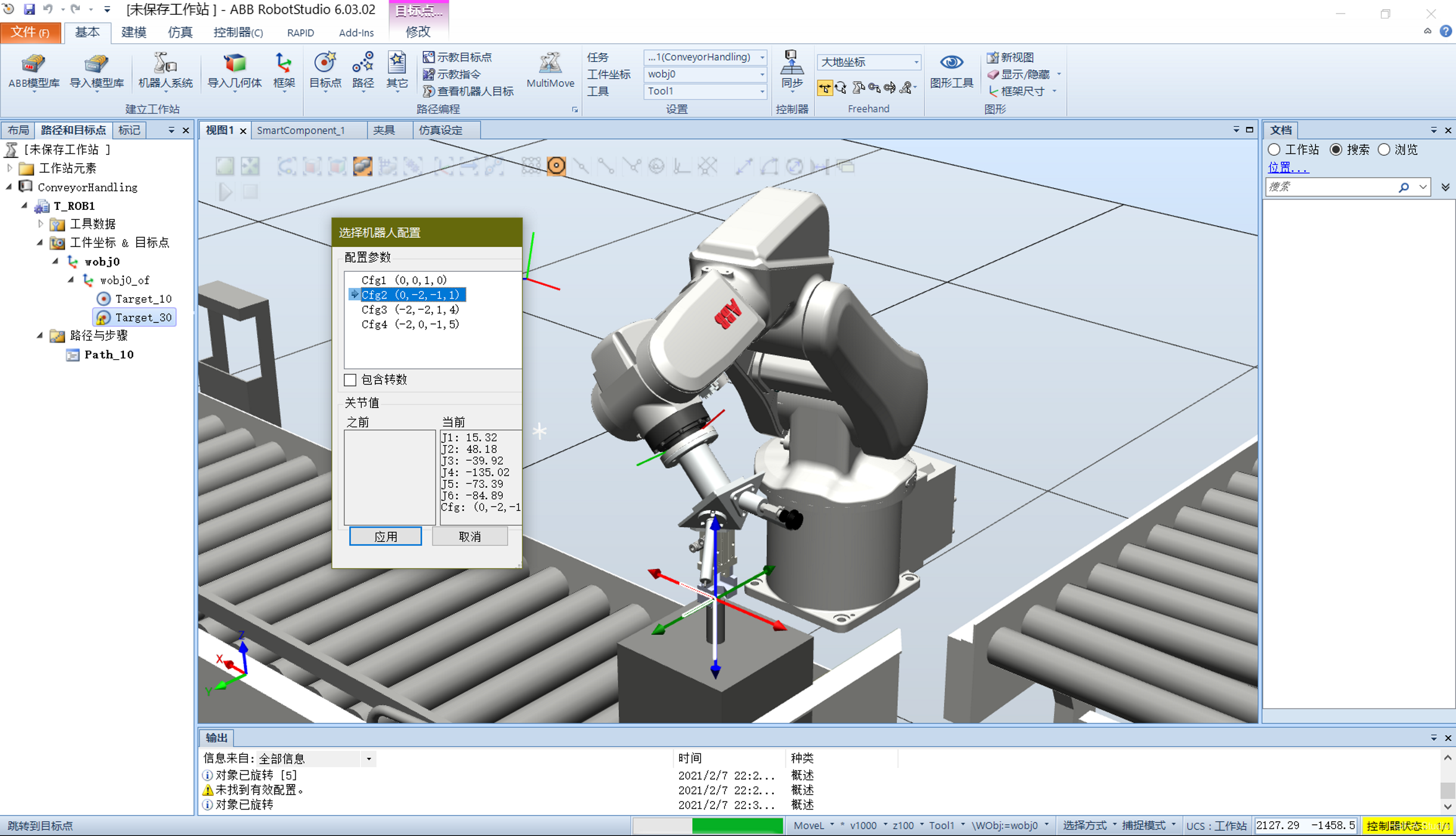Viewport: 1456px width, 836px height.
Task: Select the 工作站 radio button
Action: tap(1274, 150)
